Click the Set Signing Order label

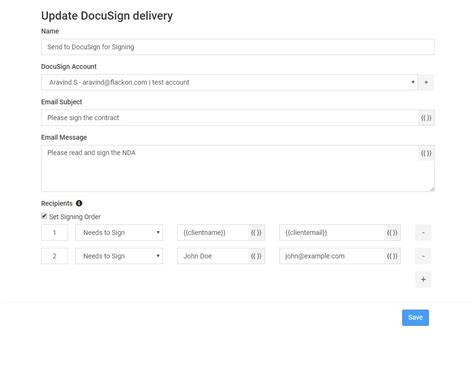point(75,217)
